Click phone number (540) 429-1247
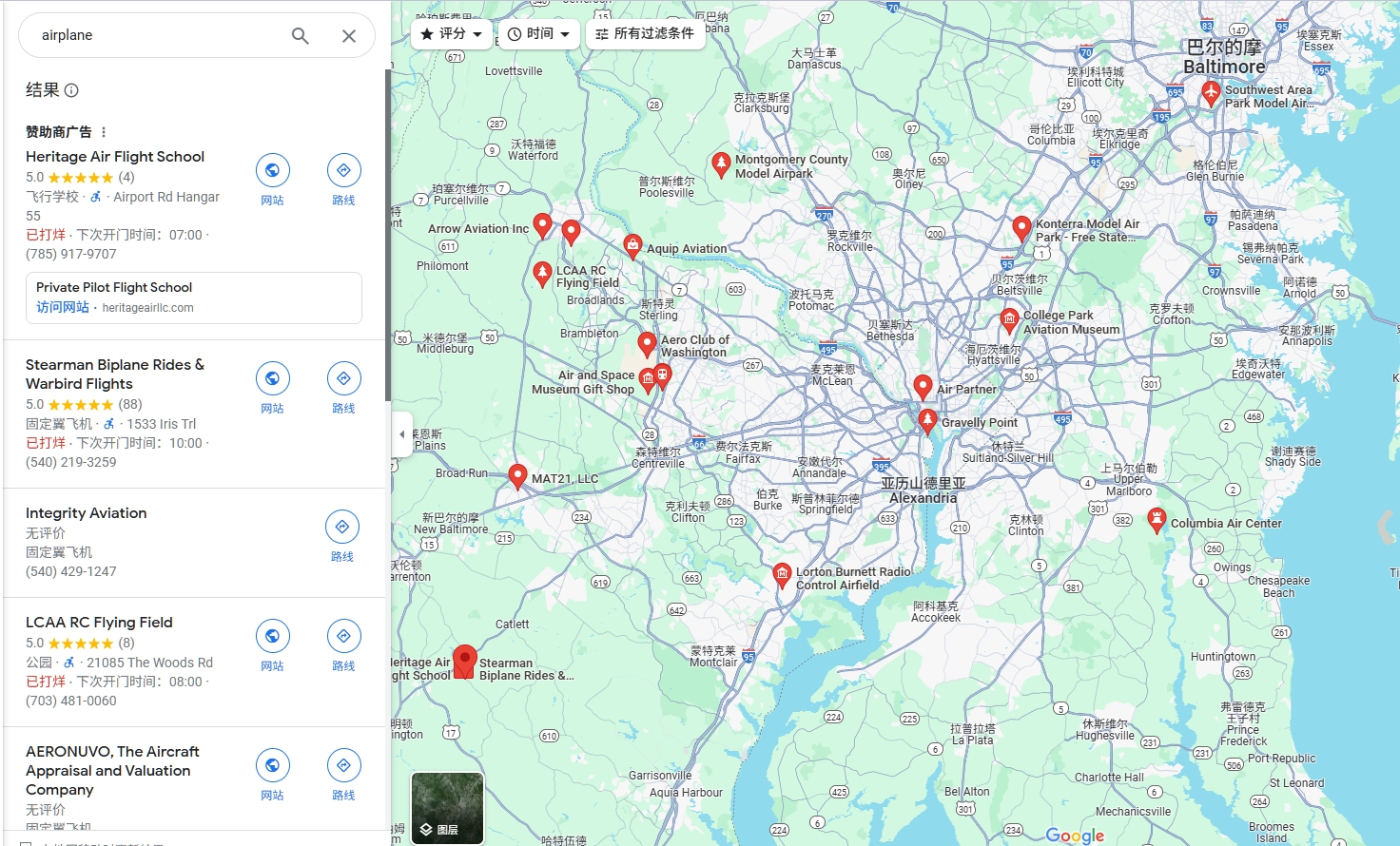 [71, 571]
